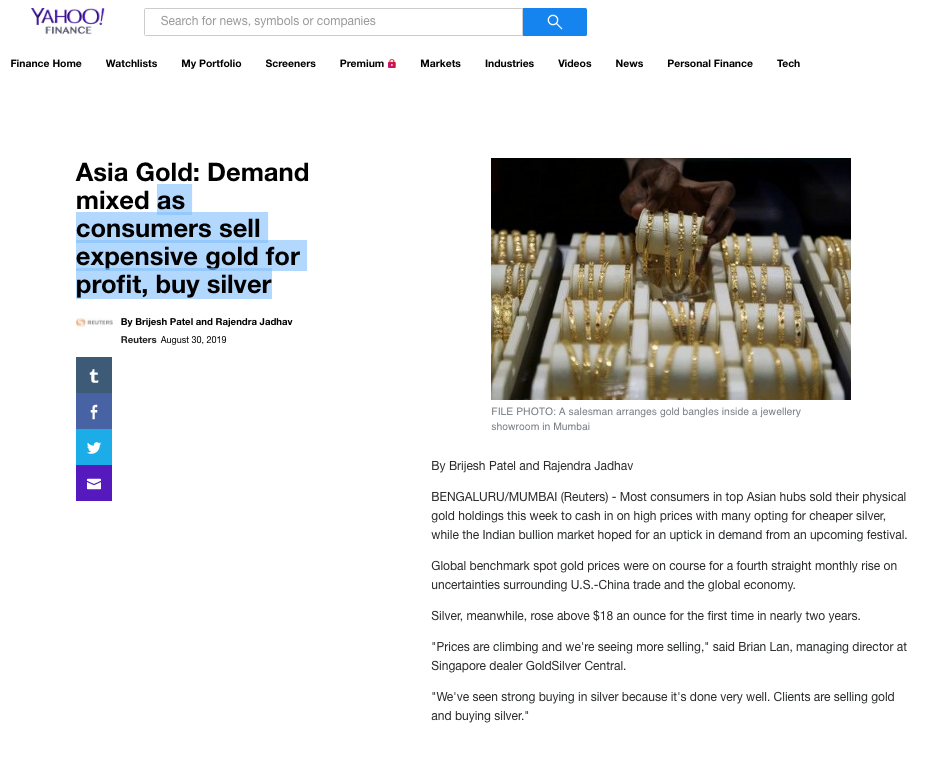Screen dimensions: 944x758
Task: Click quote starting 'We've seen strong buying'
Action: (x=663, y=706)
